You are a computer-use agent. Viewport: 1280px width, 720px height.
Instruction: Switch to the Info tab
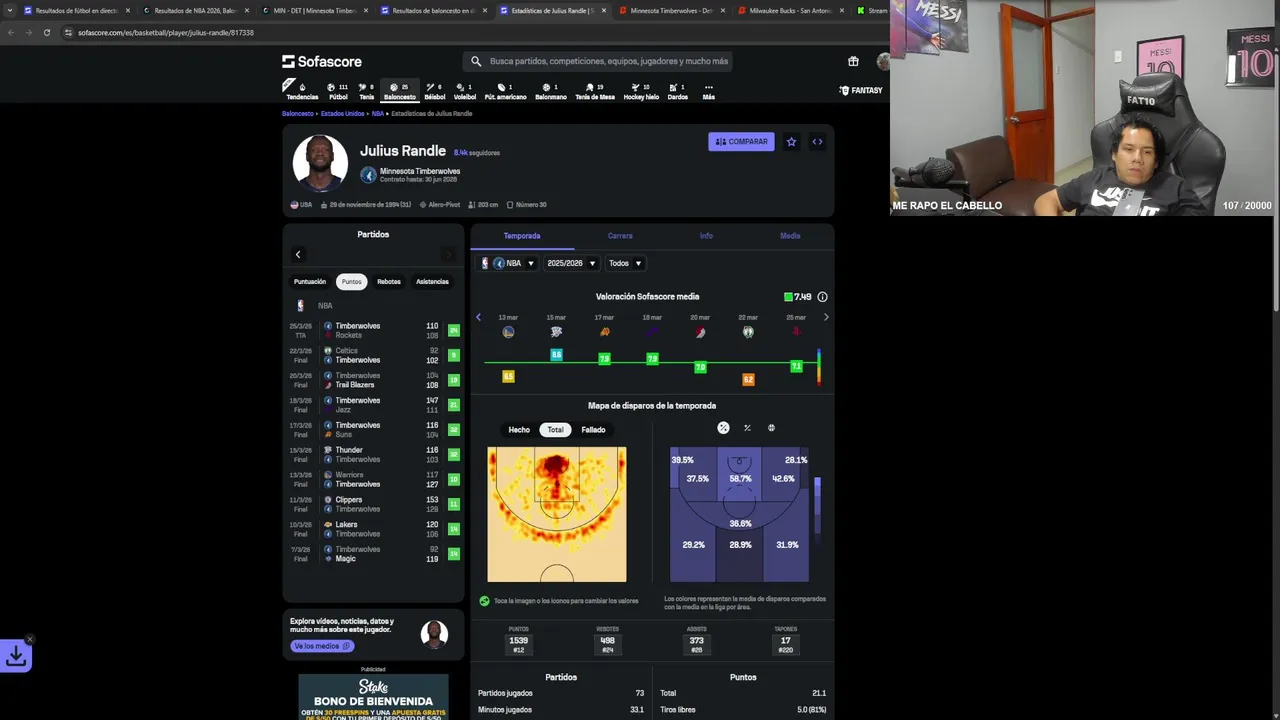click(706, 236)
